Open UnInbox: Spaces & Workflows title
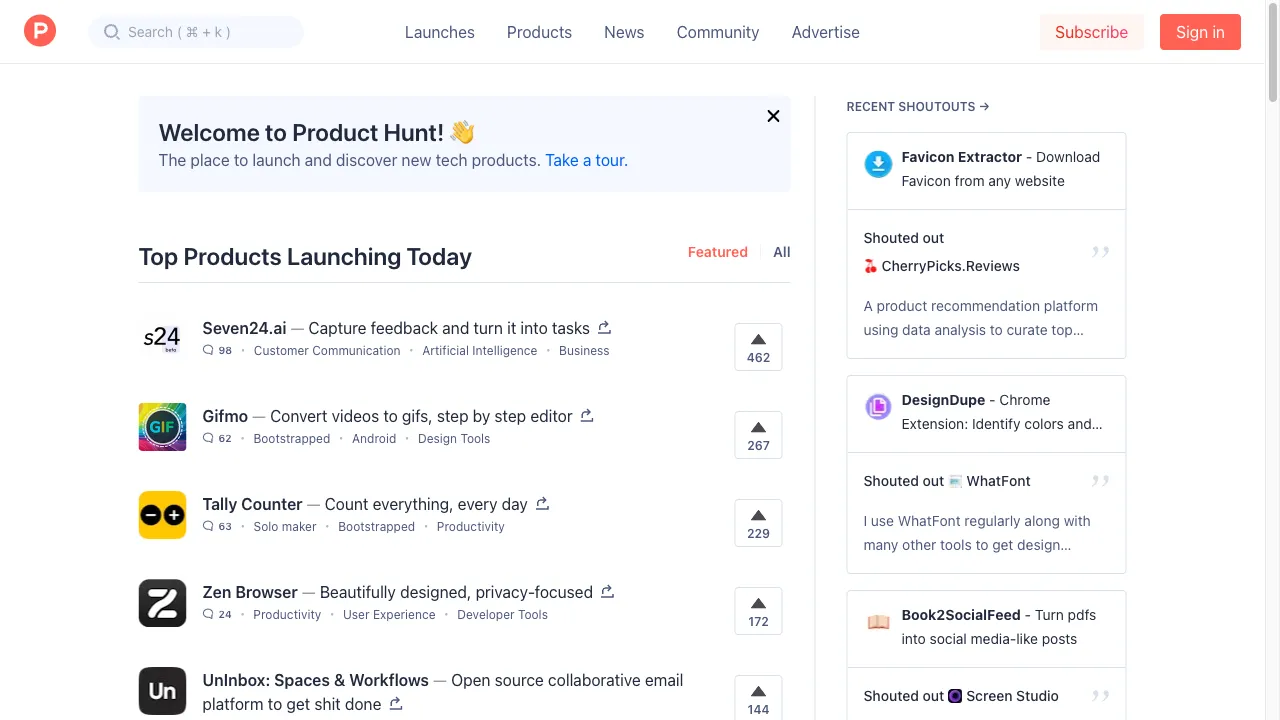The width and height of the screenshot is (1280, 720). pyautogui.click(x=315, y=680)
